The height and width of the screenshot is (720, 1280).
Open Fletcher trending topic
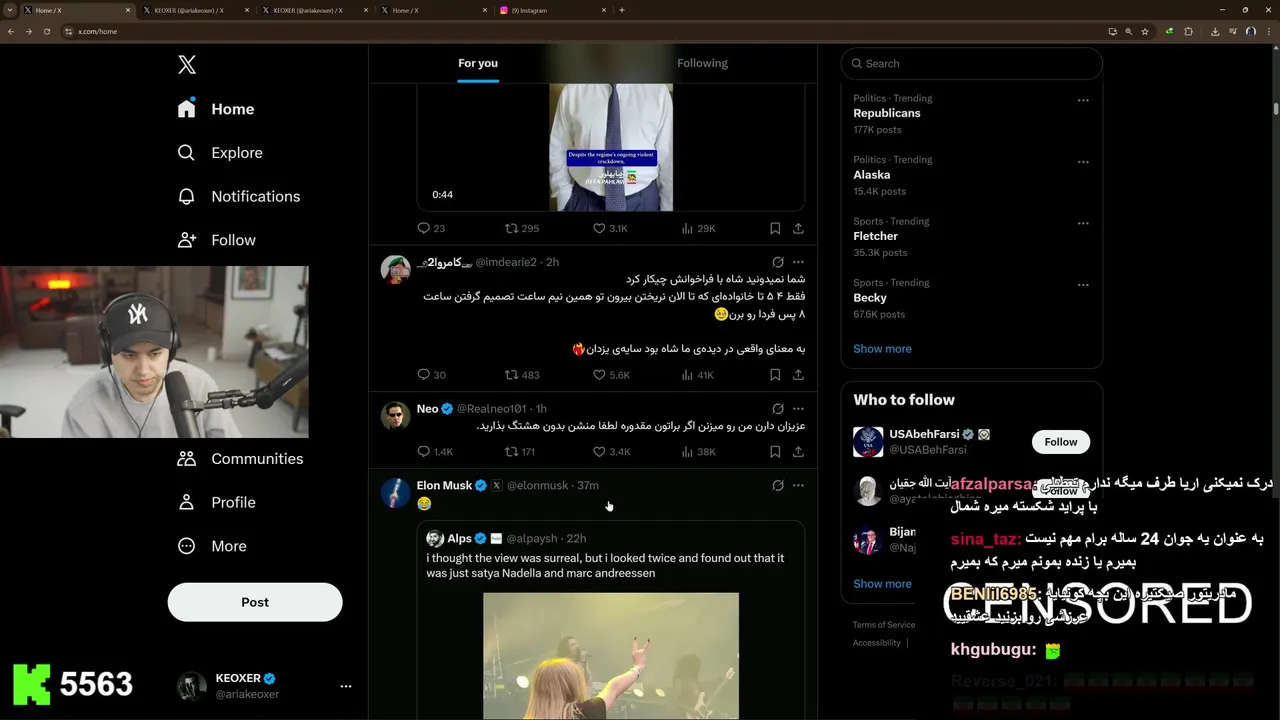pos(875,236)
